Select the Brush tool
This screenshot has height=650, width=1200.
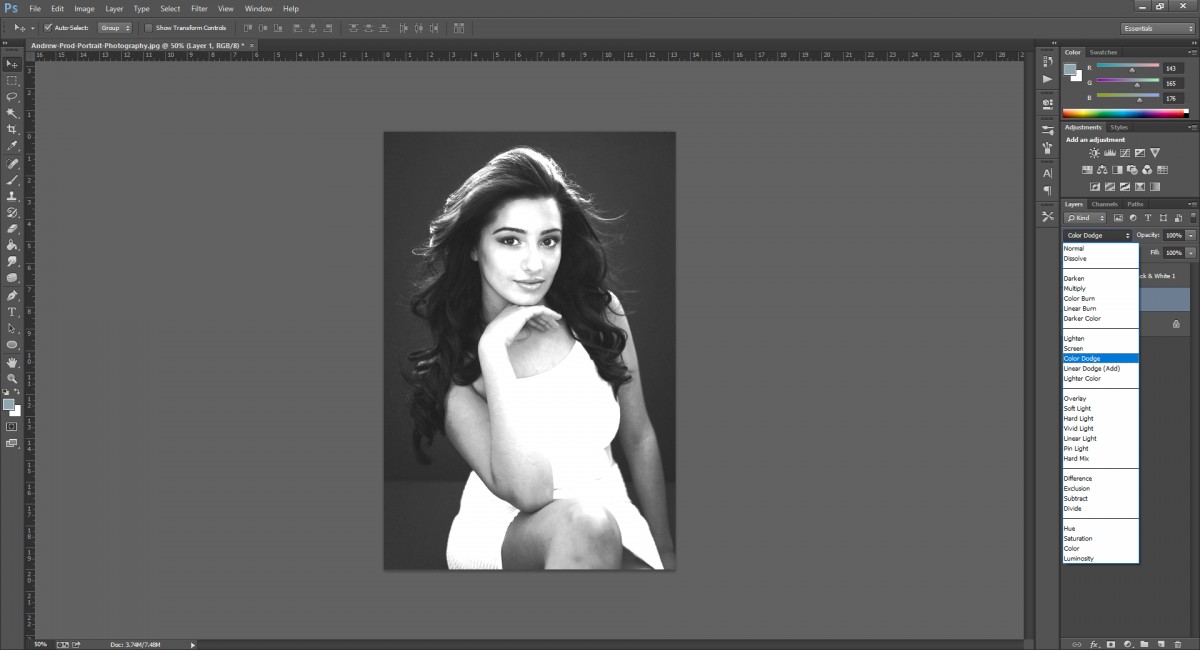[12, 180]
